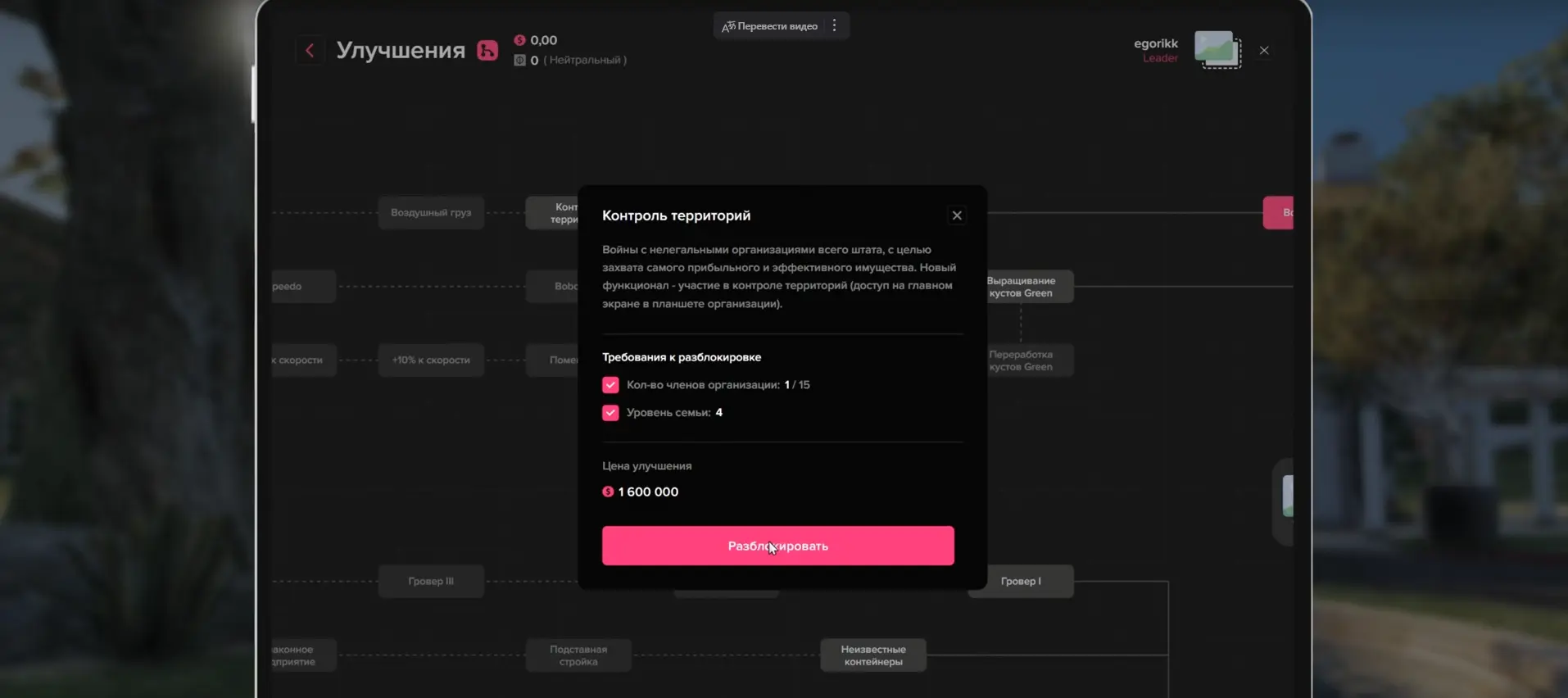Select the Гровер III upgrade node
Viewport: 1568px width, 698px height.
pos(431,582)
